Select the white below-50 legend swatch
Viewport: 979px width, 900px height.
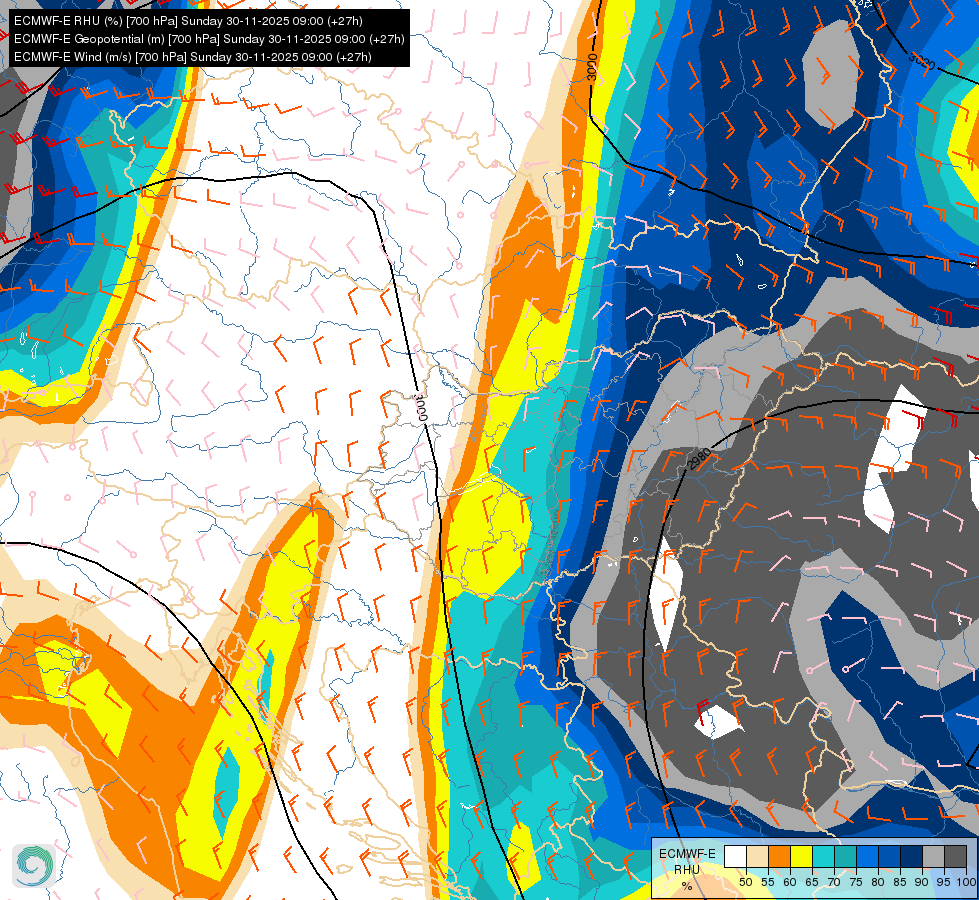point(735,856)
